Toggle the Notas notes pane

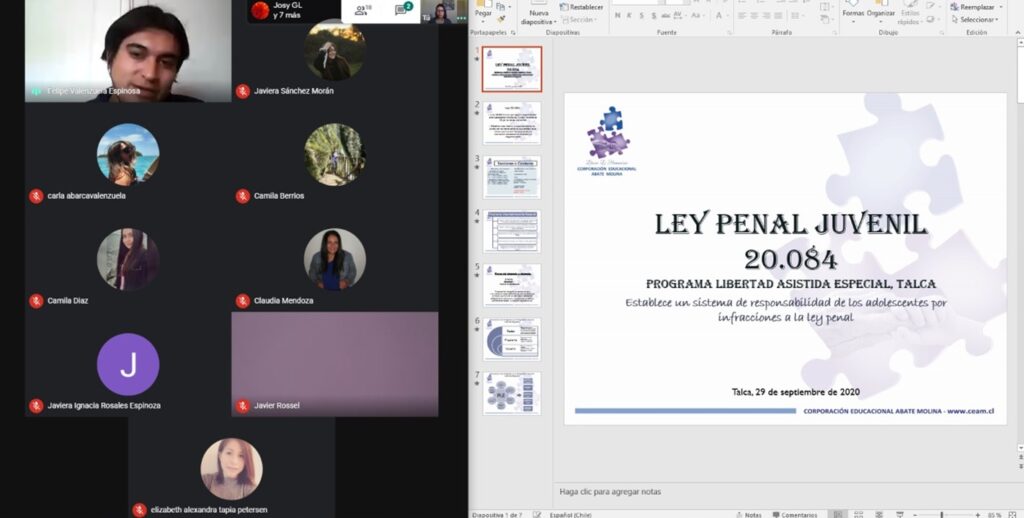click(746, 514)
